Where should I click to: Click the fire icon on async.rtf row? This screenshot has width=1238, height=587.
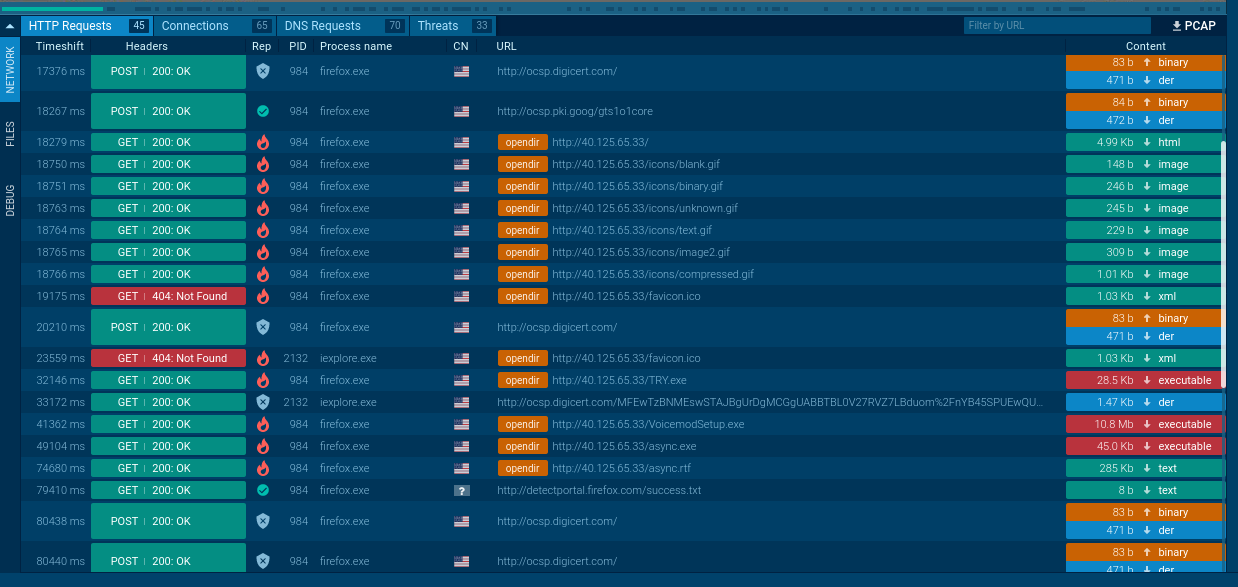[263, 468]
